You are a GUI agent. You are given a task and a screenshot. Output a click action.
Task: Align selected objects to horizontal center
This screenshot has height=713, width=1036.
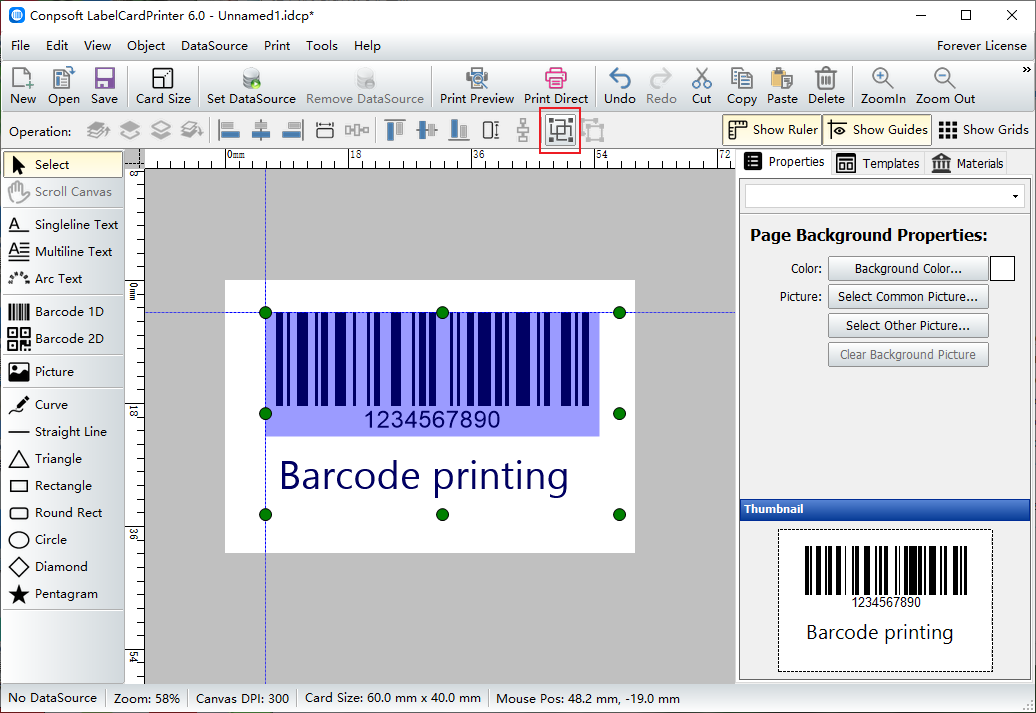(261, 130)
